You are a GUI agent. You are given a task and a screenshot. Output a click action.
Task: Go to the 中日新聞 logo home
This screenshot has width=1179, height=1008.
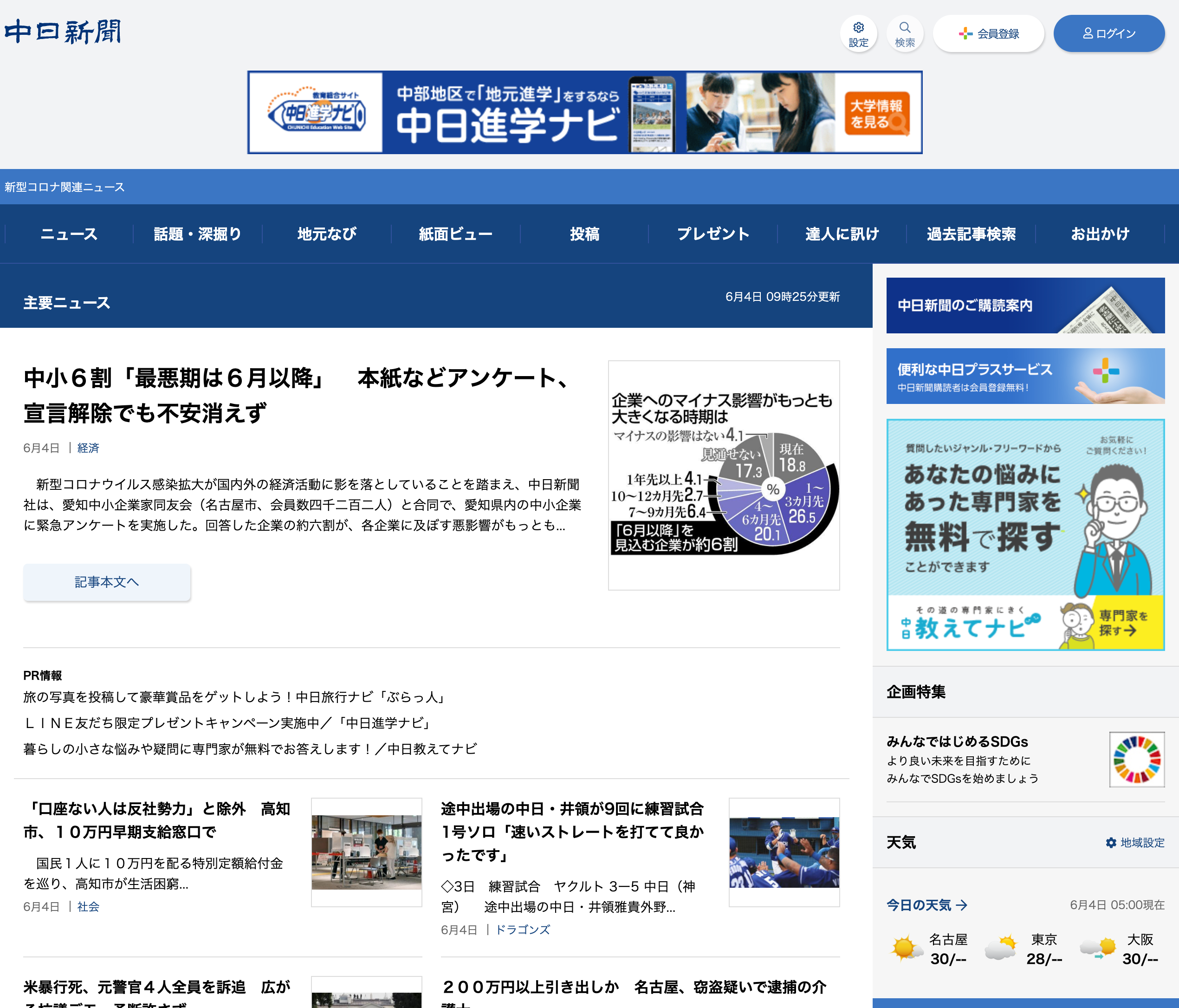[63, 32]
